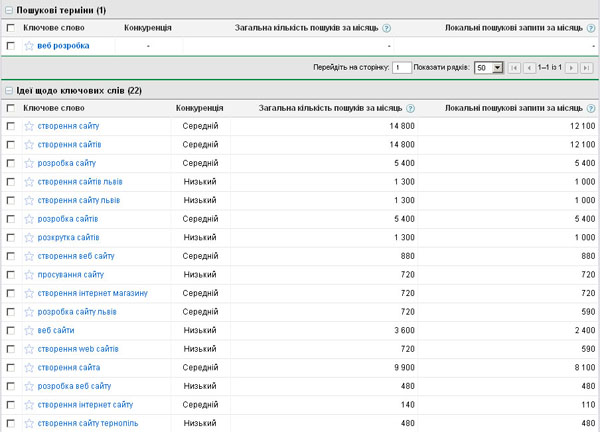Star the keyword створення сайту львів
600x432 pixels.
[29, 201]
